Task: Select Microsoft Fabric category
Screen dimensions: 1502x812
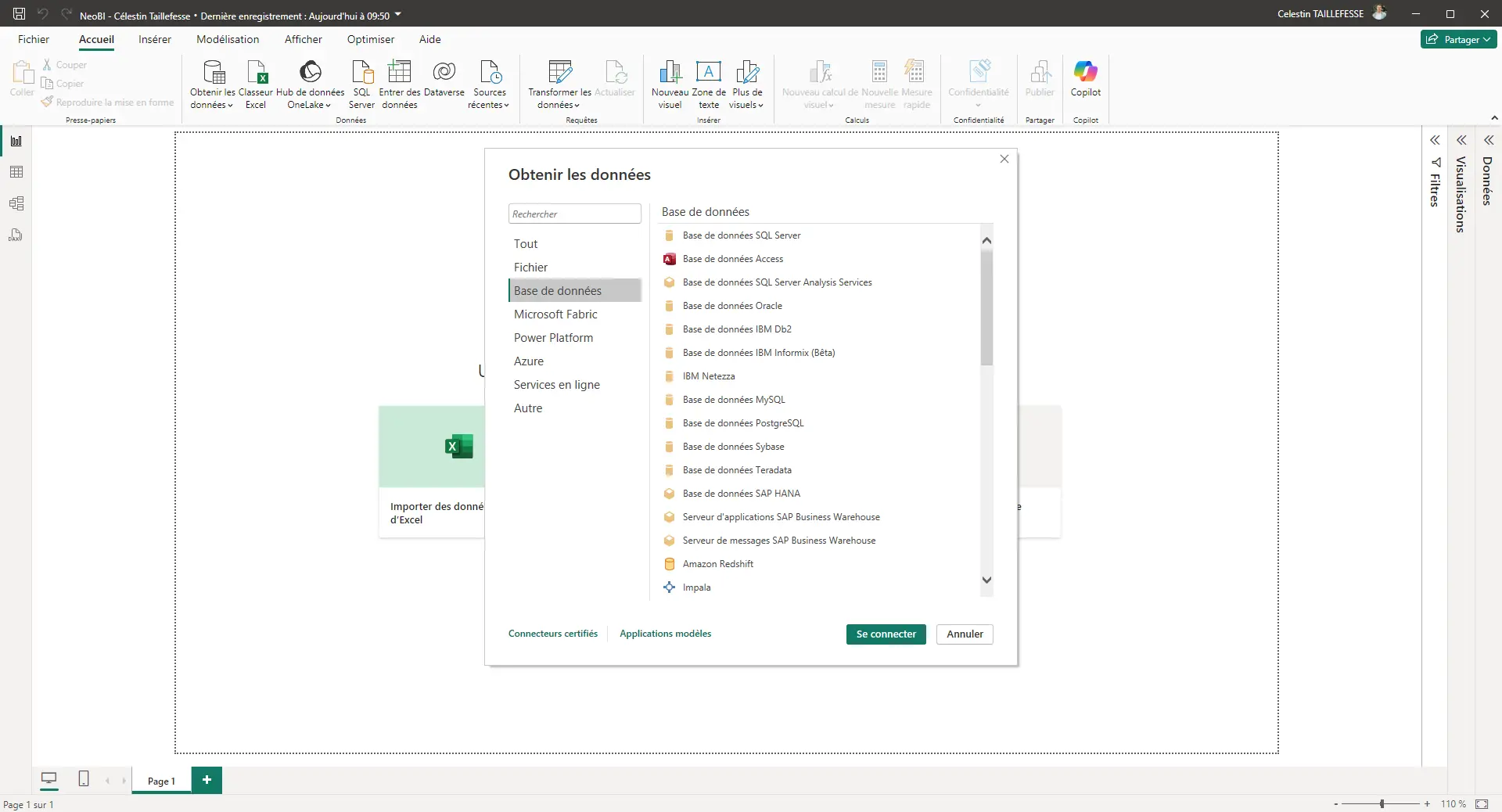Action: point(575,314)
